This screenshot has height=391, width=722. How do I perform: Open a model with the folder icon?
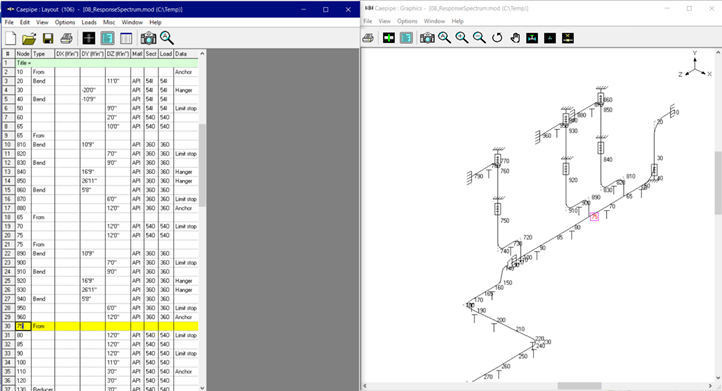[x=29, y=38]
